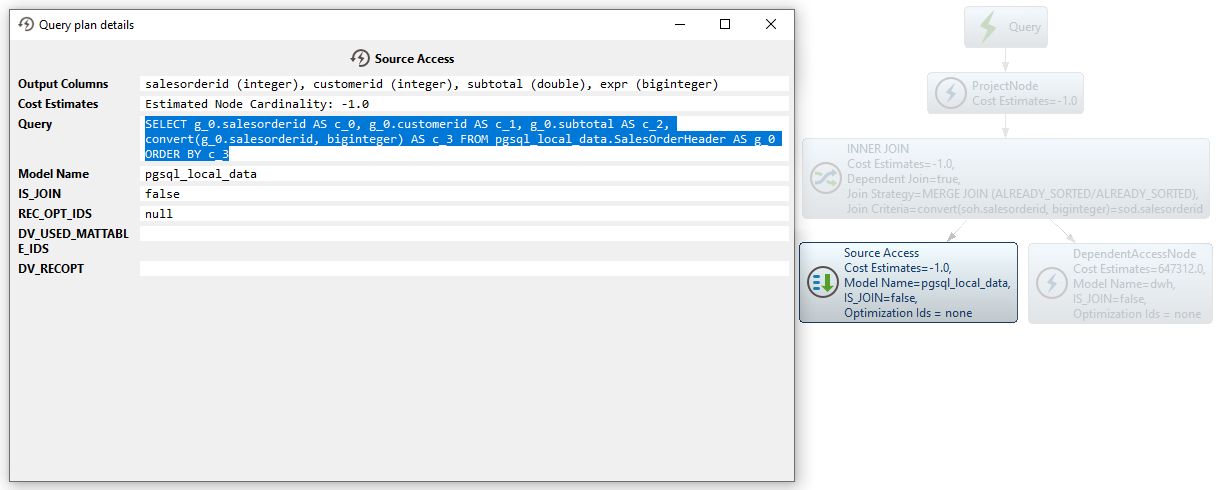
Task: Click the Source Access node icon
Action: (822, 283)
